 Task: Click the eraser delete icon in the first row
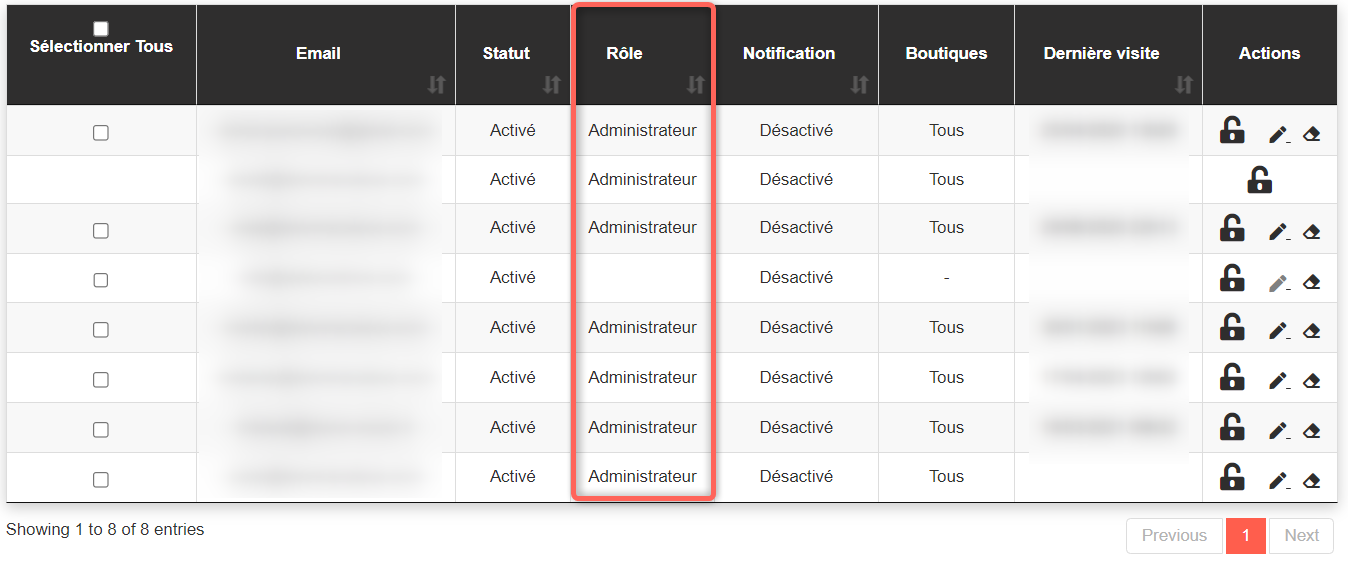click(1312, 134)
